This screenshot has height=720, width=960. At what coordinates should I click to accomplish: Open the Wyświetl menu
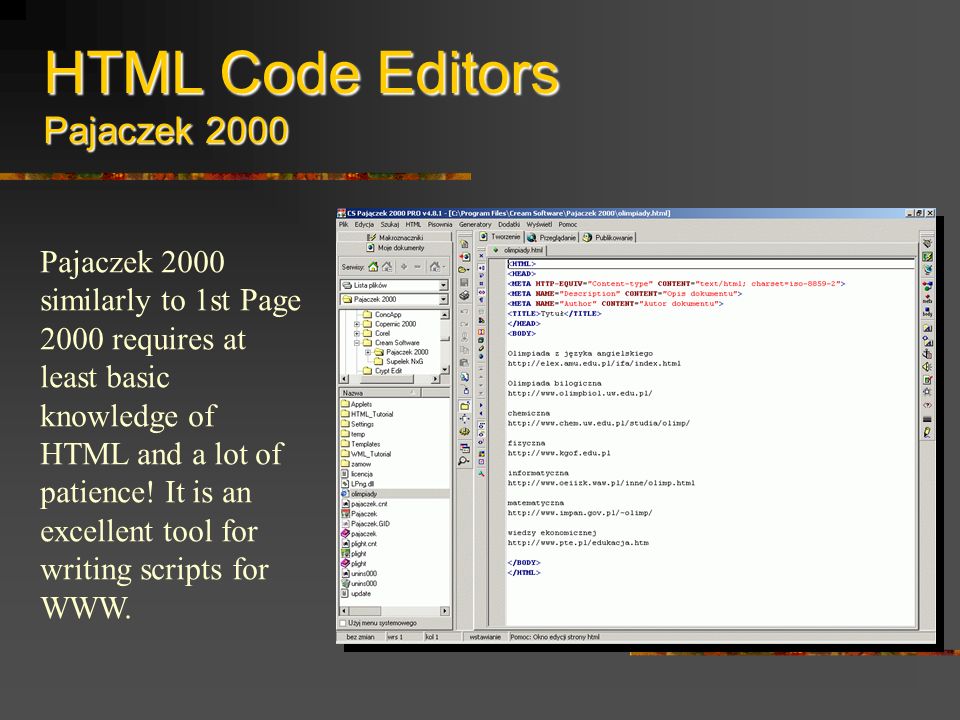coord(539,225)
